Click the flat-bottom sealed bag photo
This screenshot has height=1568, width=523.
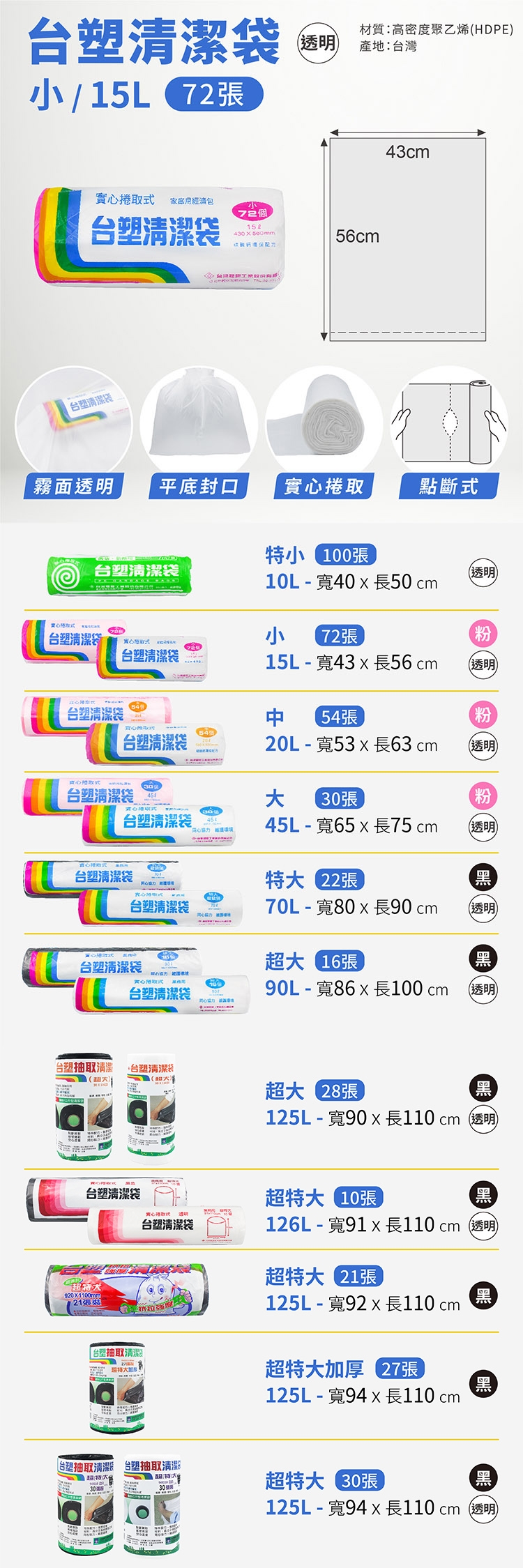[x=199, y=418]
